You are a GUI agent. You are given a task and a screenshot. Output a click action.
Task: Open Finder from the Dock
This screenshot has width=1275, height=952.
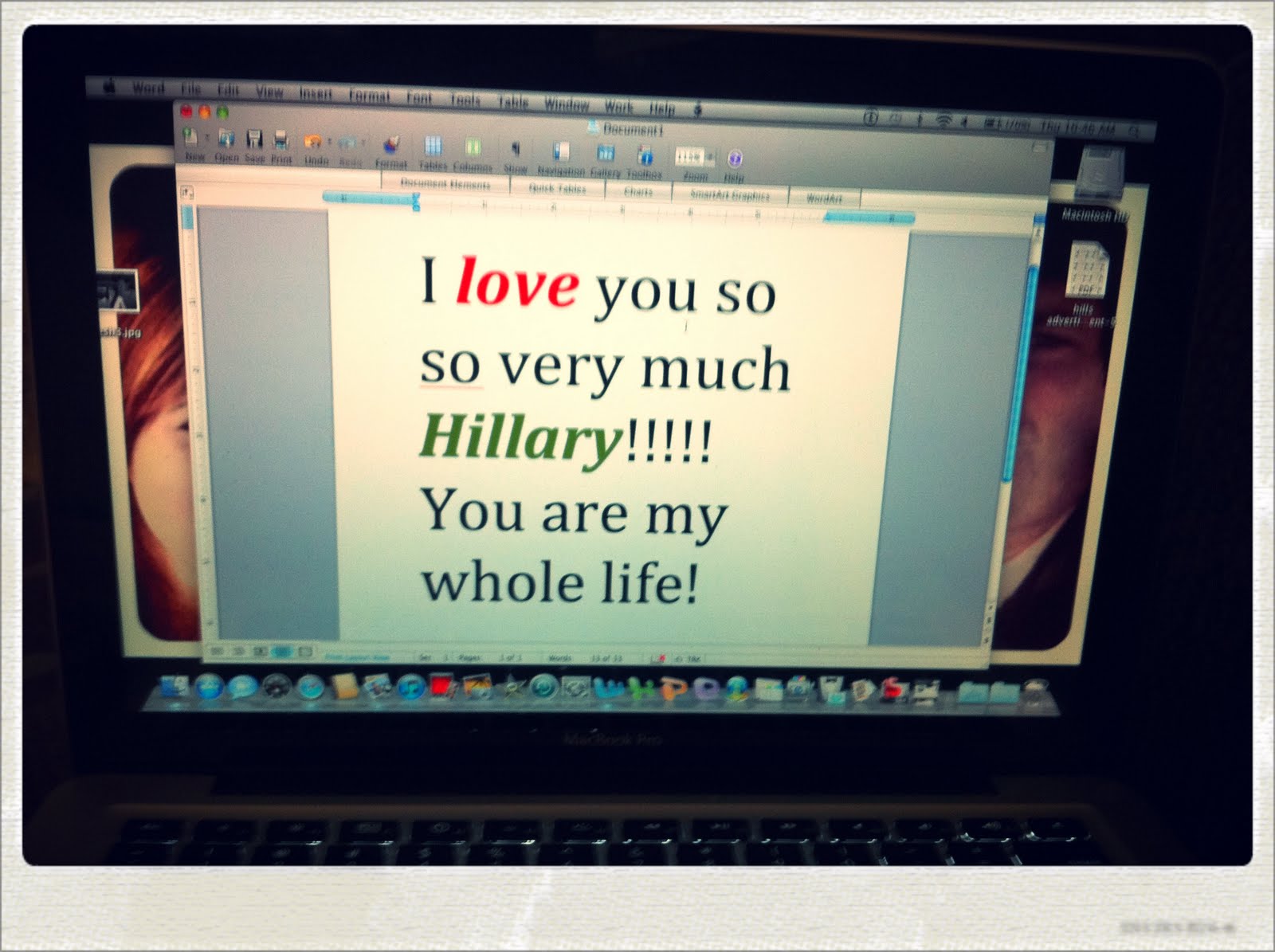(x=175, y=687)
